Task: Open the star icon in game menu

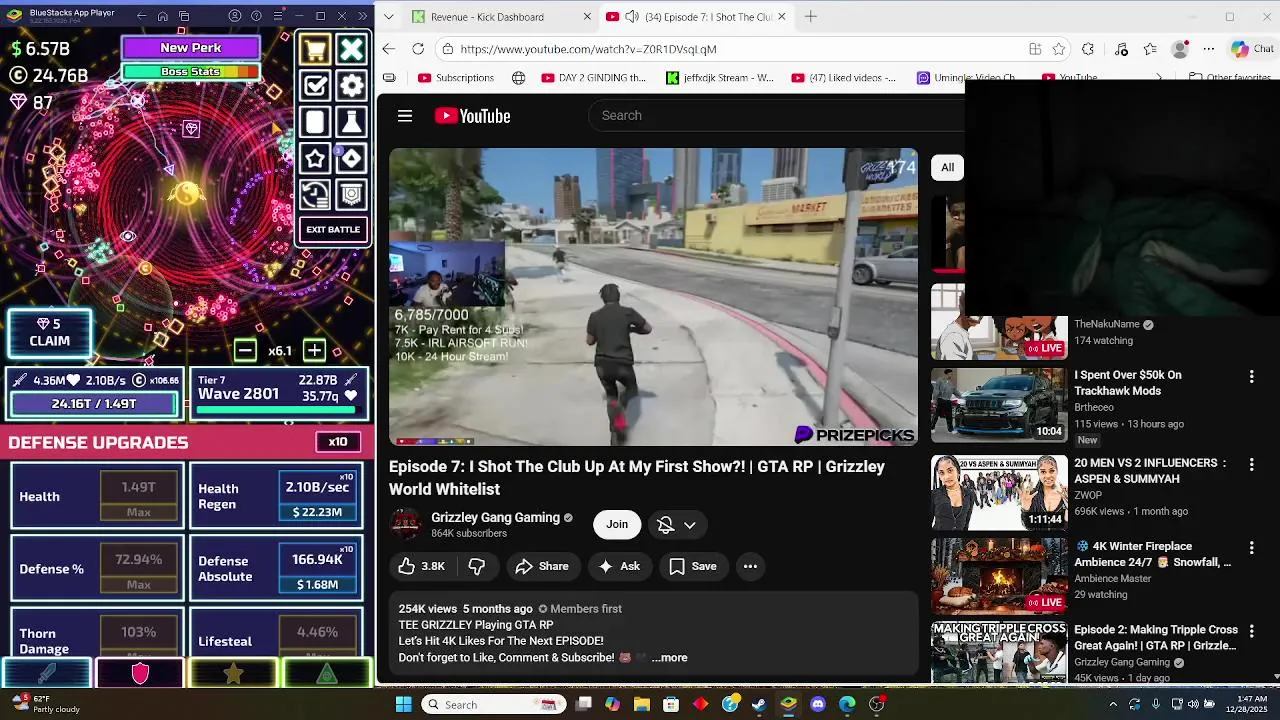Action: (x=315, y=159)
